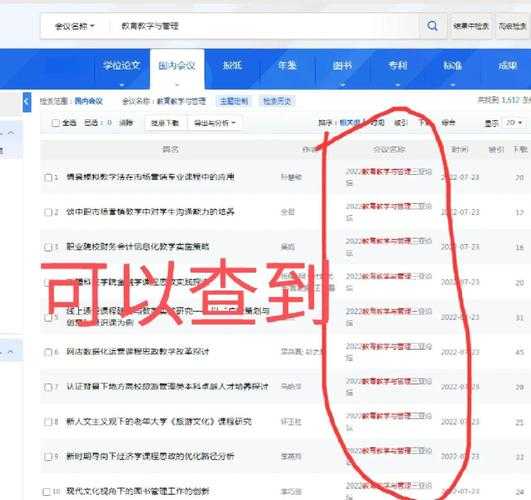Screen dimensions: 531x500
Task: Check the box for result 3
Action: coord(48,247)
